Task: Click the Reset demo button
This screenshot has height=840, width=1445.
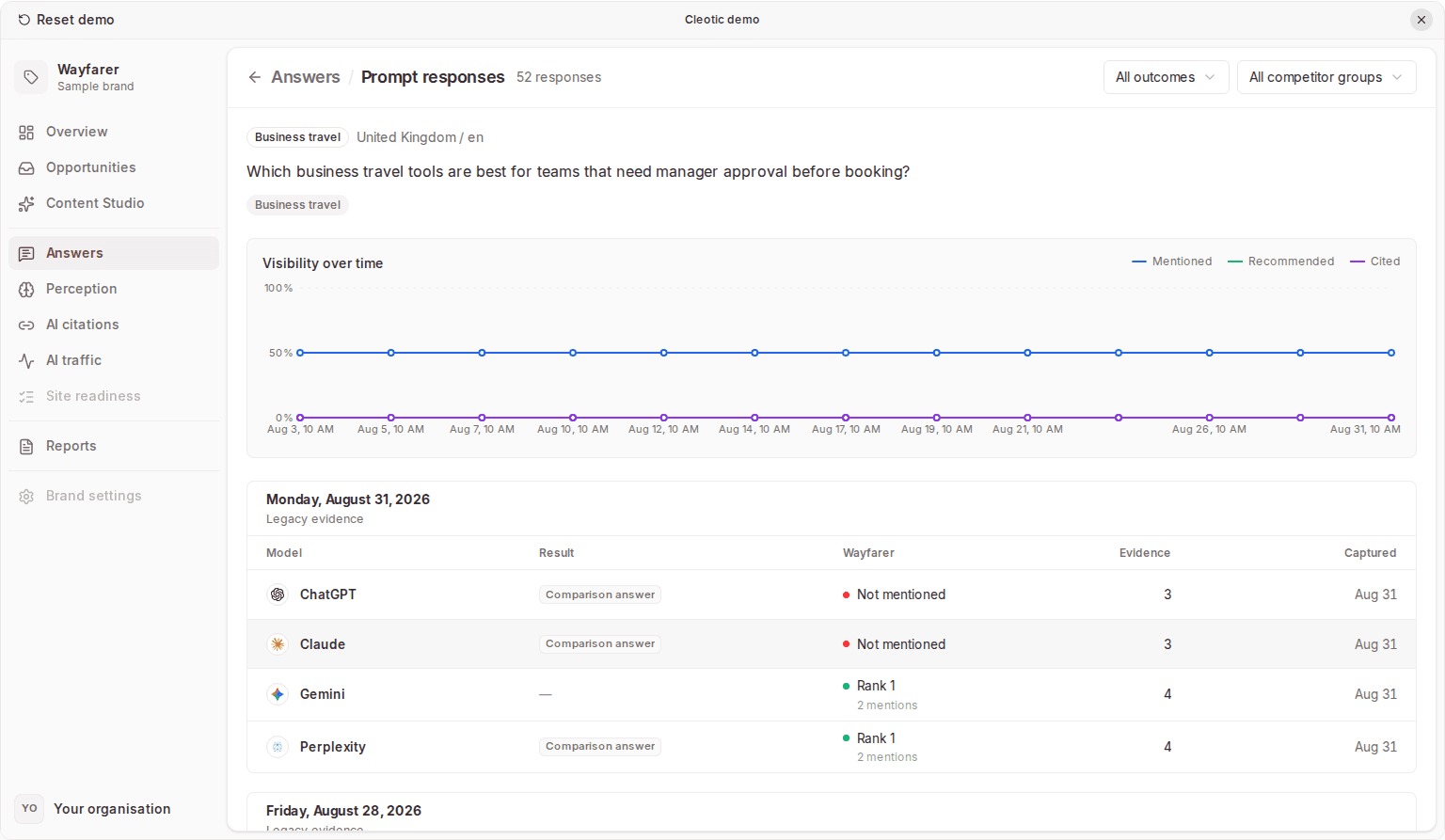Action: click(66, 20)
